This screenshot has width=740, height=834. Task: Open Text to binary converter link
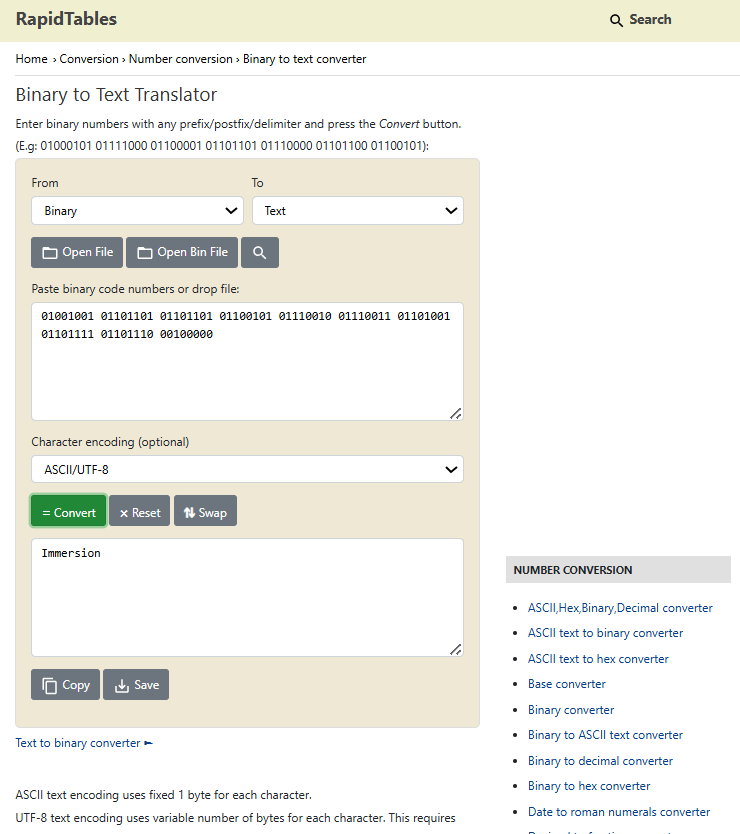(x=78, y=743)
